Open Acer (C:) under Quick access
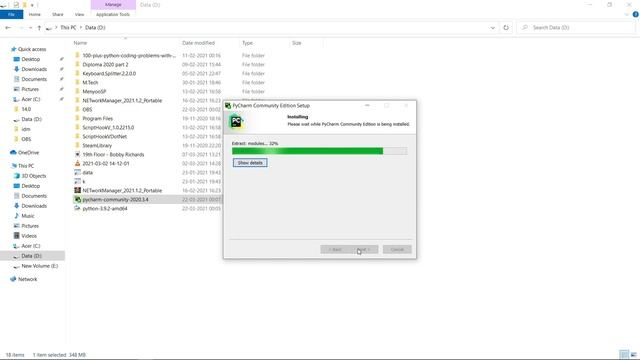The image size is (640, 360). (x=31, y=99)
